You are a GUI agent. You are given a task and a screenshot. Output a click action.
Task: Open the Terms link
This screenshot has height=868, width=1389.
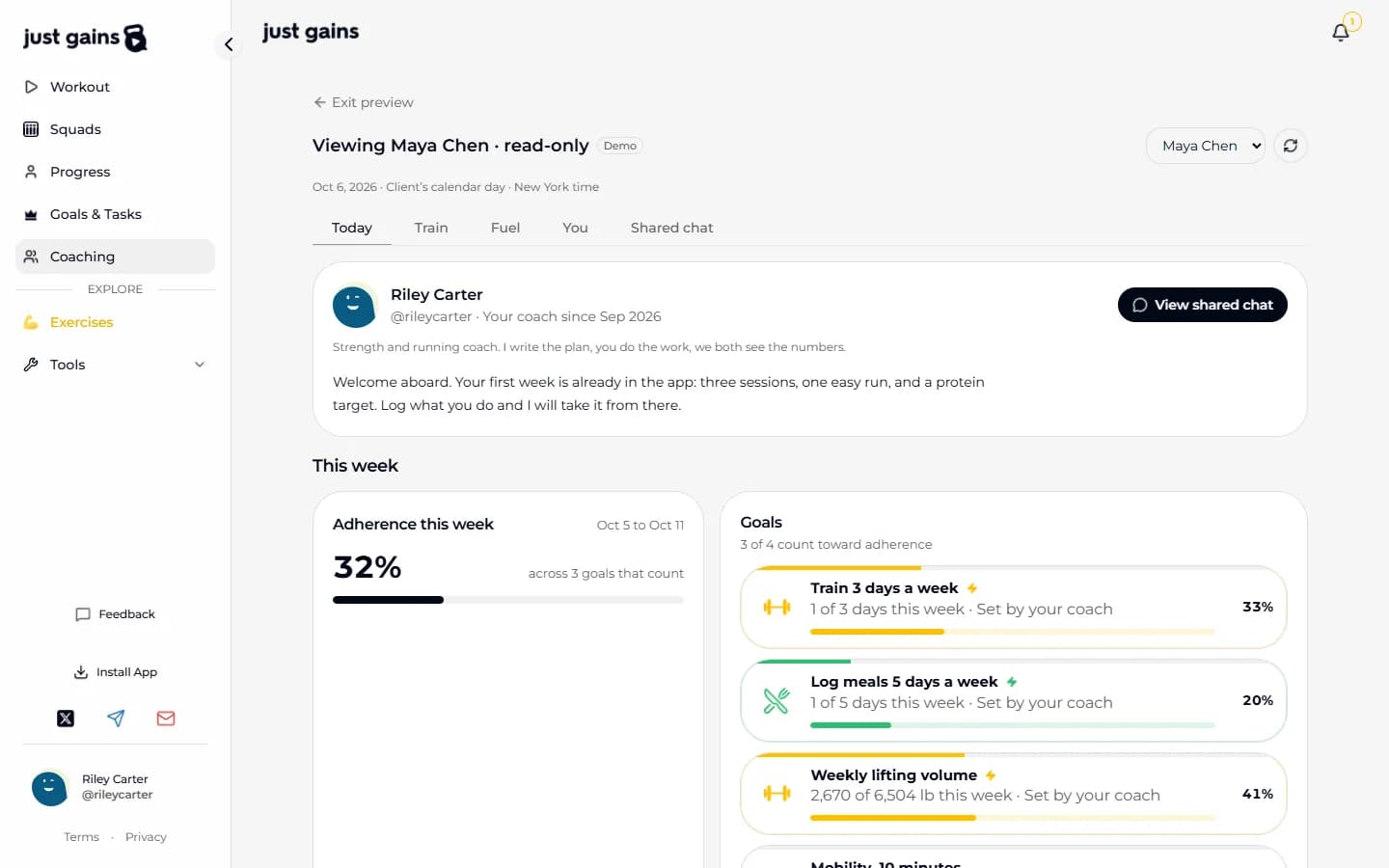tap(81, 837)
